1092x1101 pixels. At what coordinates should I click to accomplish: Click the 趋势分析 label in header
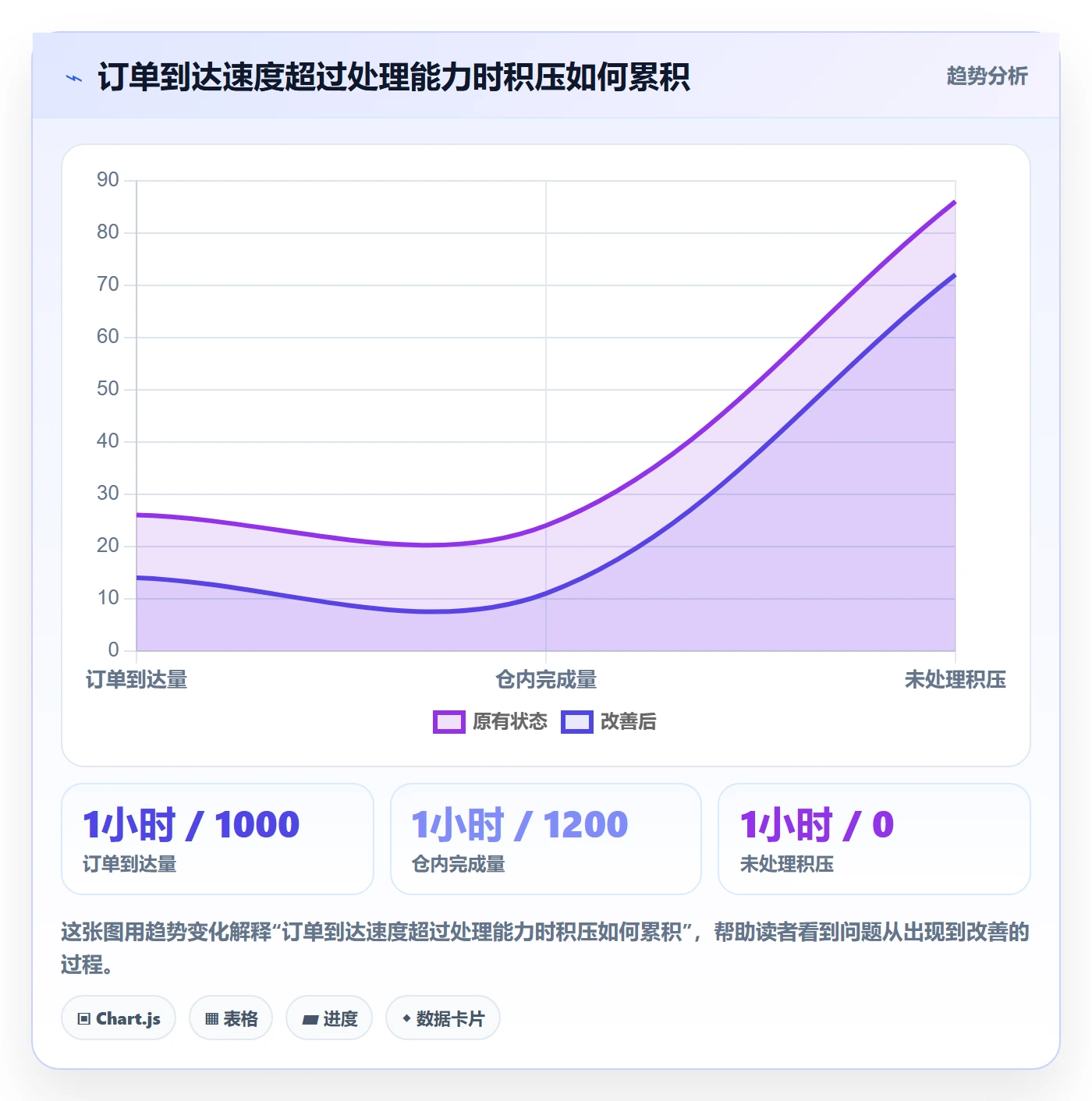(x=987, y=76)
